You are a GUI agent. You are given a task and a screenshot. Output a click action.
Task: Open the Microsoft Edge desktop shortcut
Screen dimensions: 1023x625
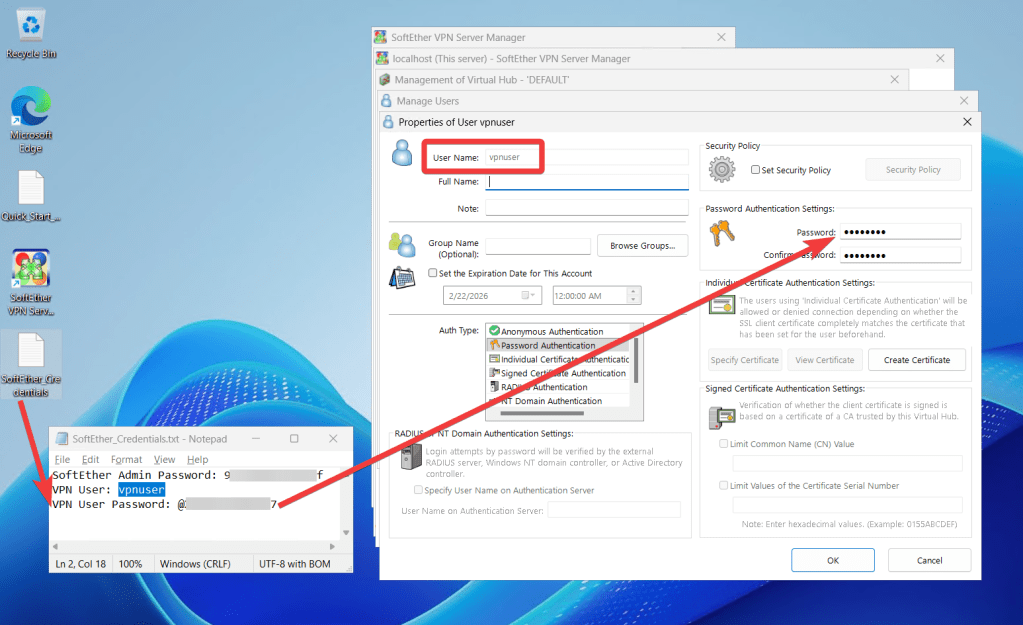point(31,110)
